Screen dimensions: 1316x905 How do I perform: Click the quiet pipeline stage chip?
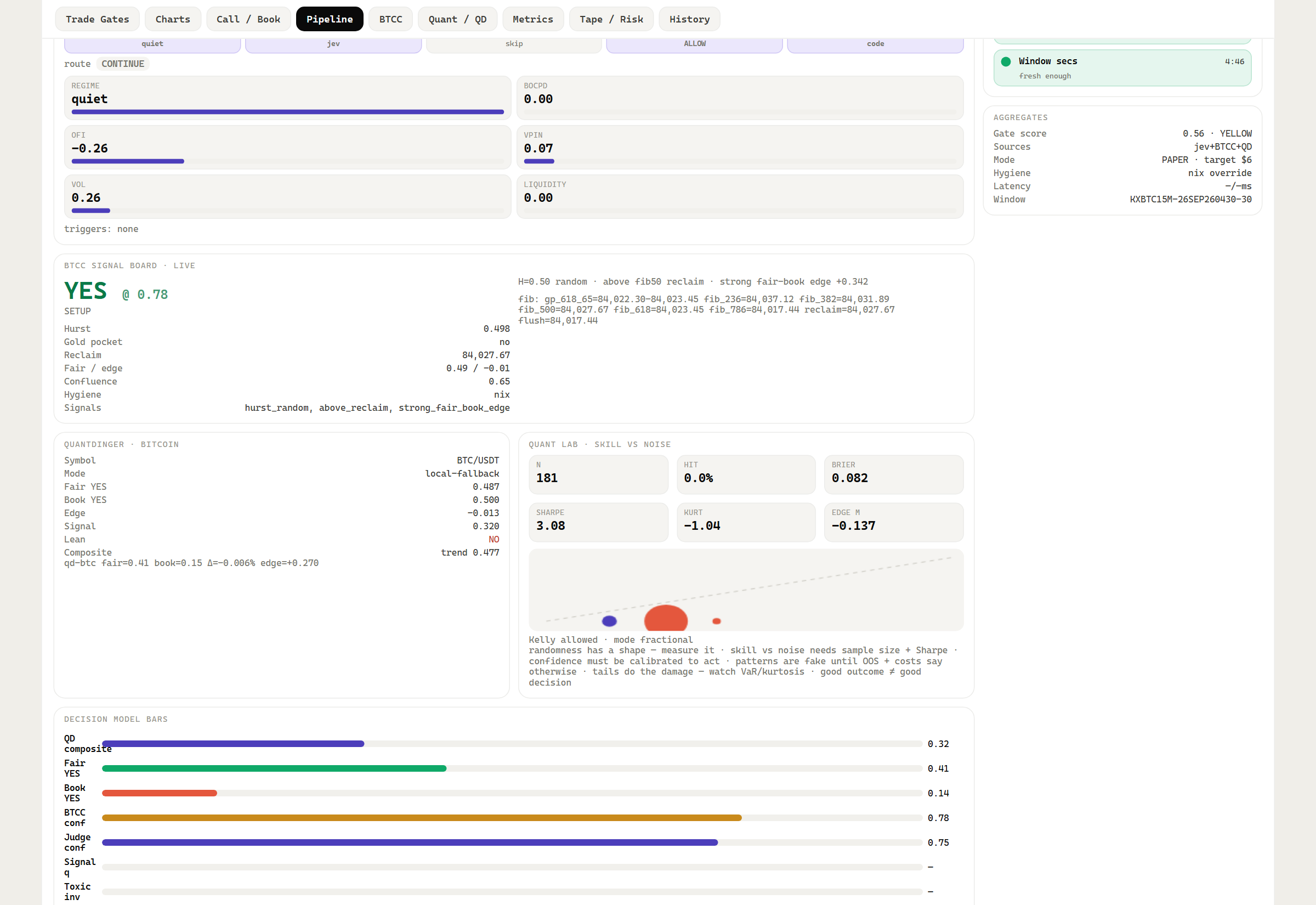point(152,45)
